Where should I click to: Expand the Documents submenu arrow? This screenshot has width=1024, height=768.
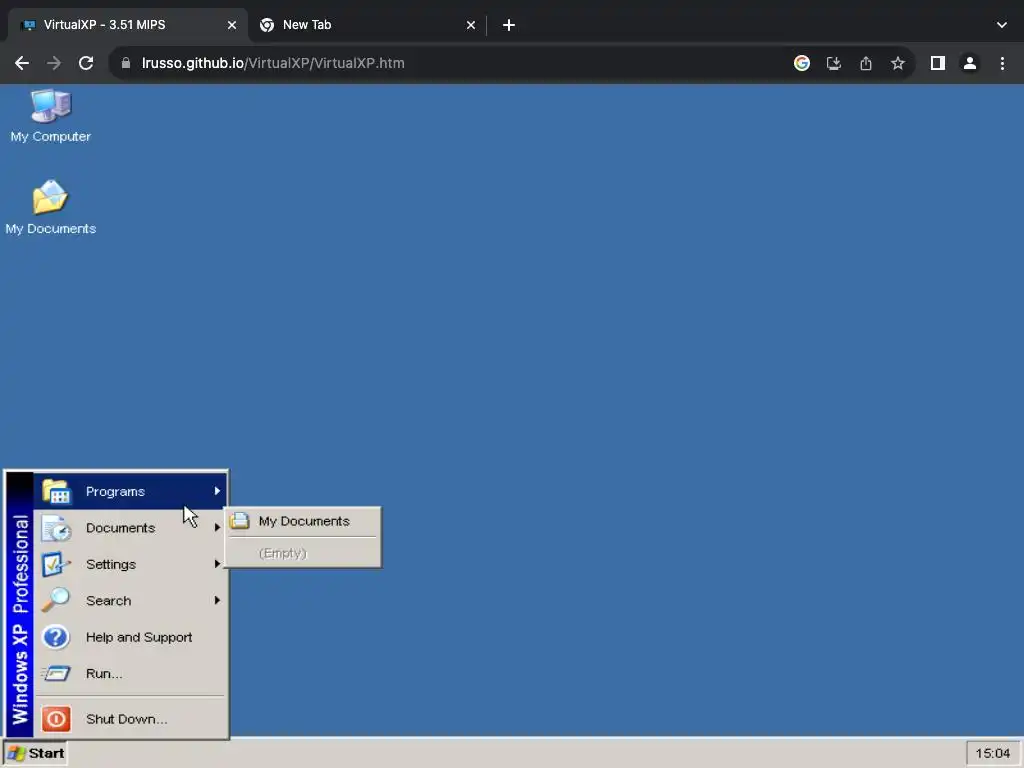click(x=217, y=528)
